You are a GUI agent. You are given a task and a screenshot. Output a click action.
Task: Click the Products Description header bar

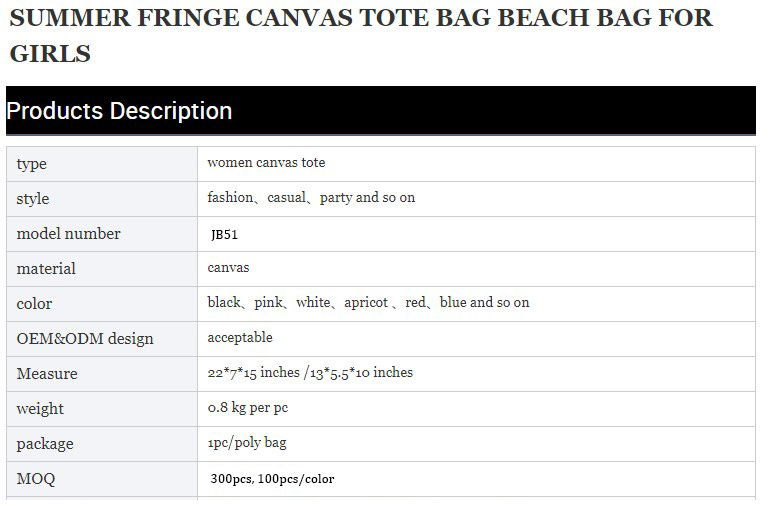coord(381,110)
